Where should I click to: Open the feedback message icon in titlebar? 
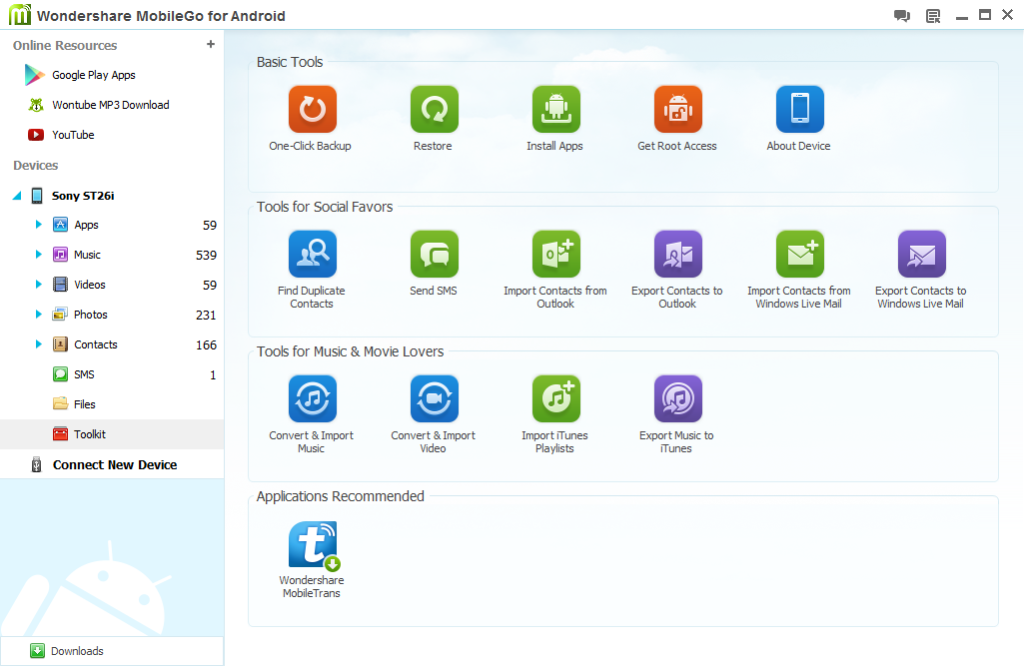[x=901, y=15]
